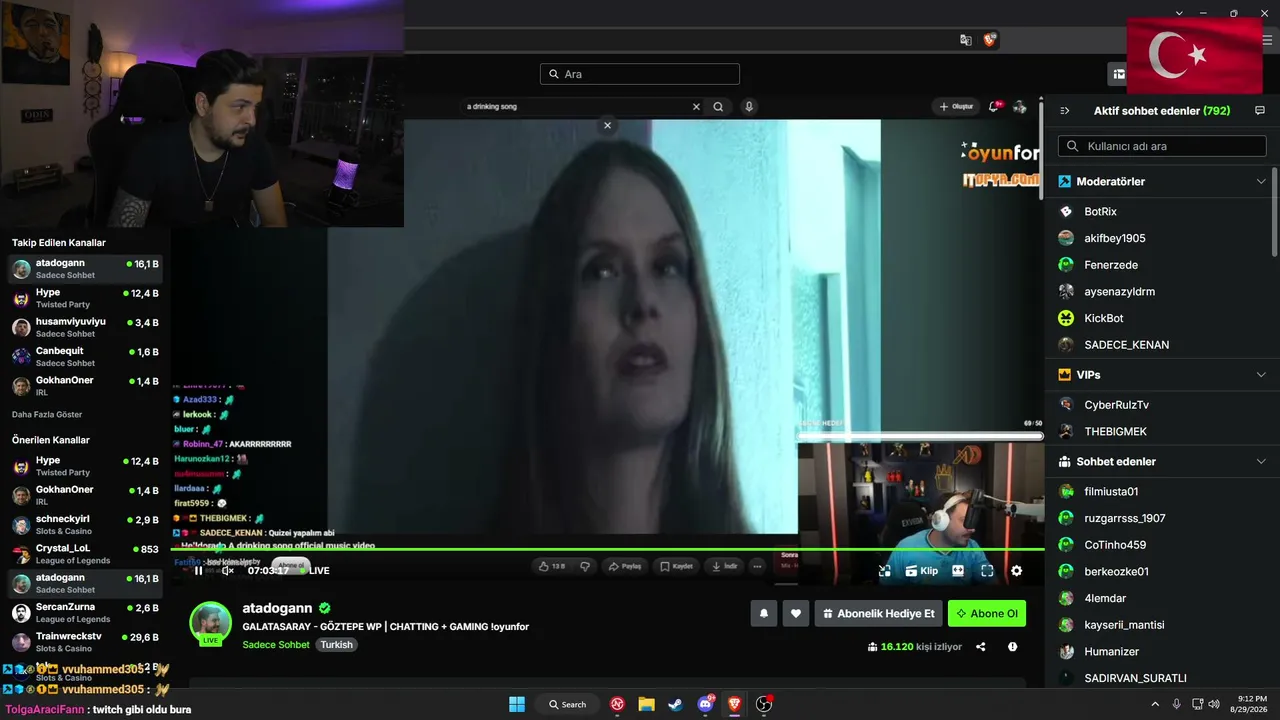Switch back to chat view icon

1260,111
